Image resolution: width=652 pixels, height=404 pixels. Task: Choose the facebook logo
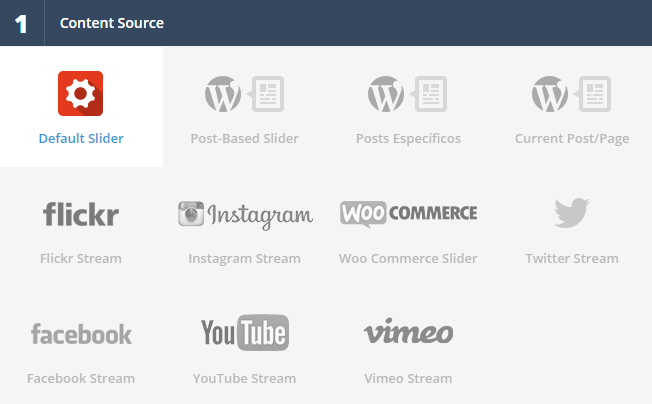(82, 334)
